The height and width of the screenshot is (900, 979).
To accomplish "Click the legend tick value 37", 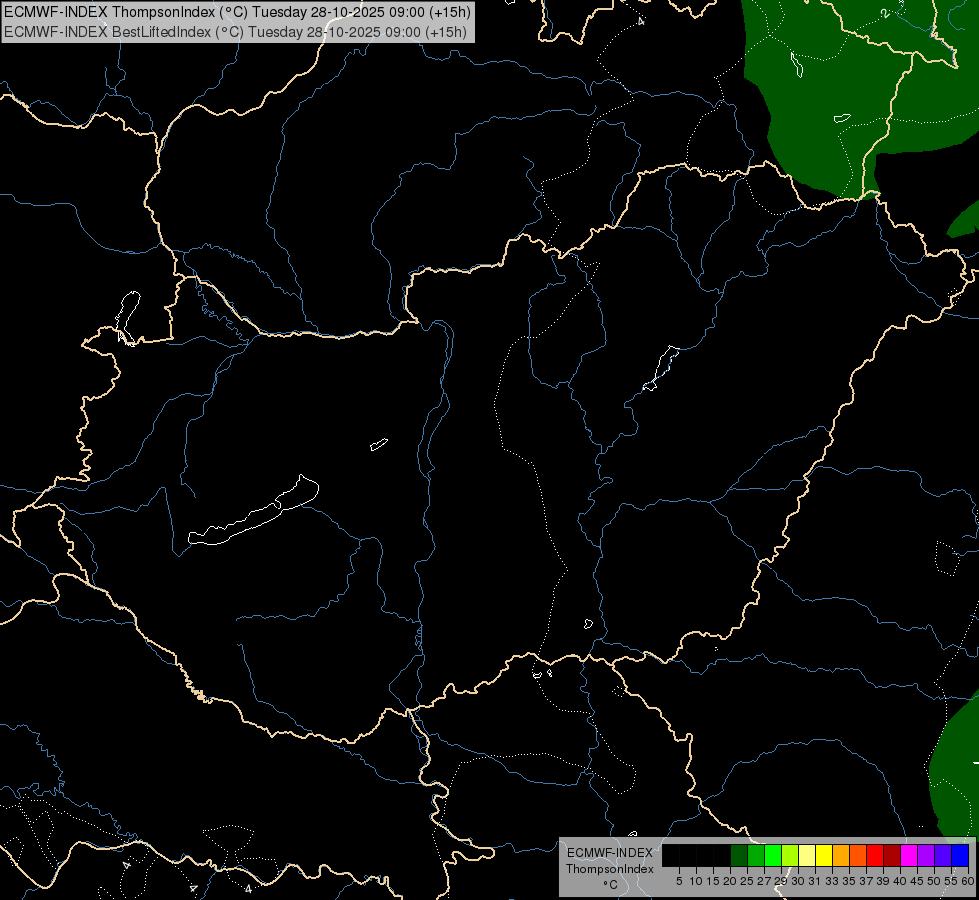I will point(866,881).
